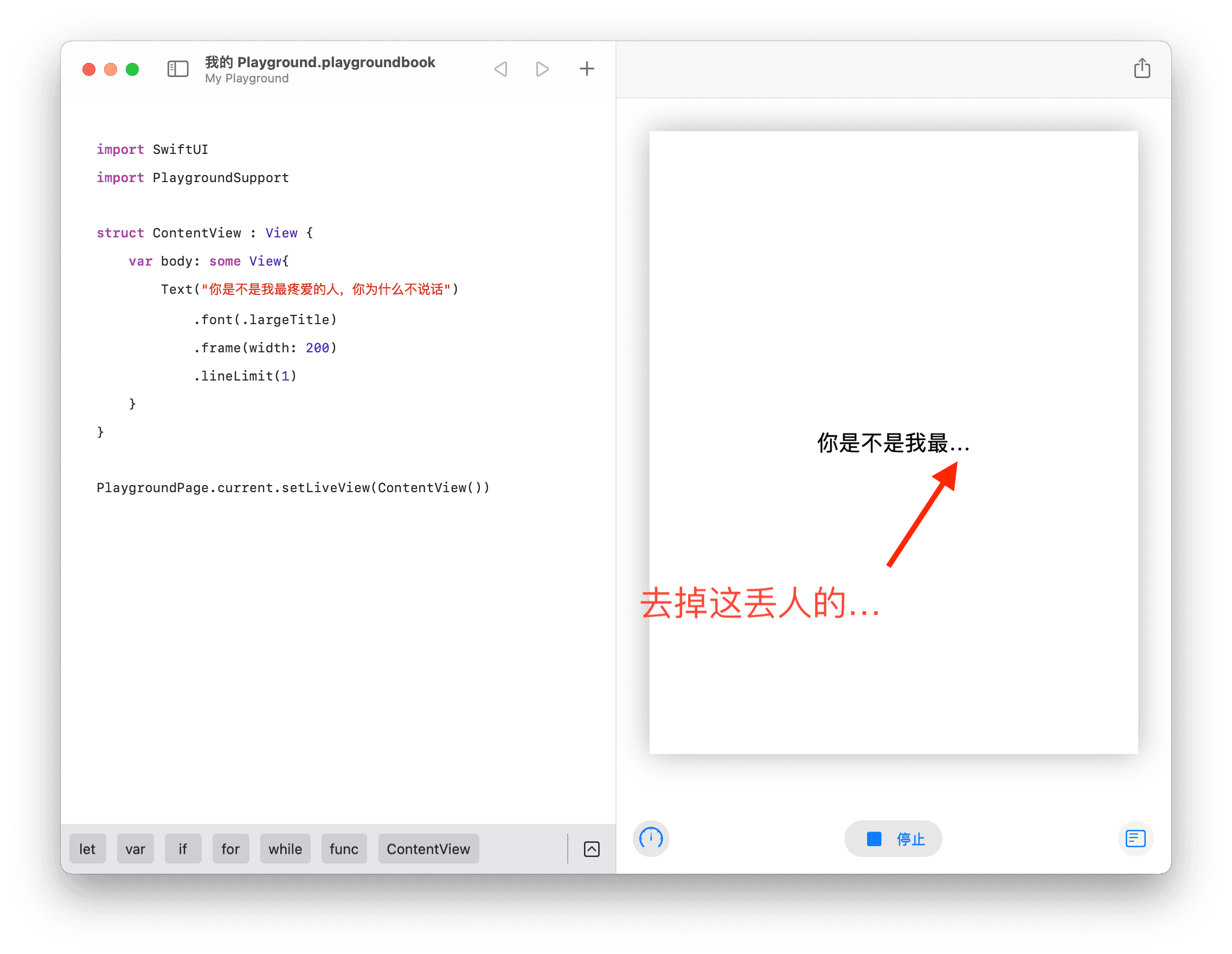Insert the while keyword shortcut
This screenshot has width=1232, height=954.
pos(285,848)
